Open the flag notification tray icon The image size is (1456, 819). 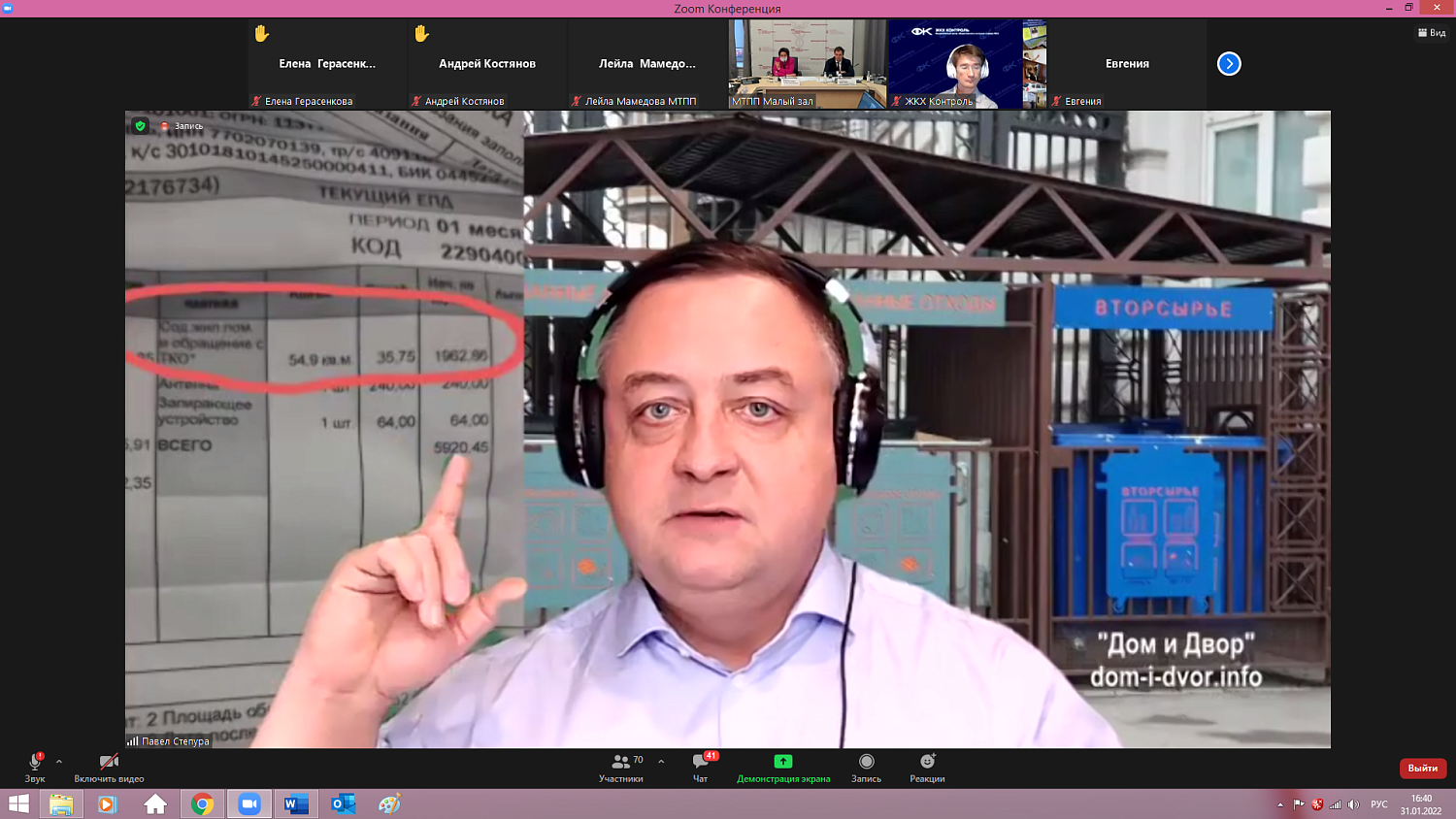click(1299, 804)
